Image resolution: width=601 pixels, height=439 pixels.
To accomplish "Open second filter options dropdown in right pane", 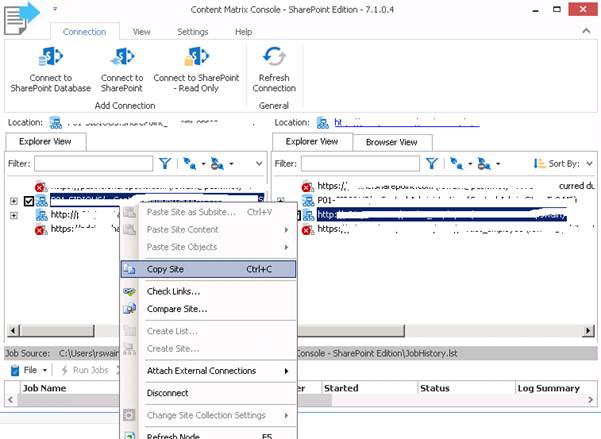I will pyautogui.click(x=498, y=164).
